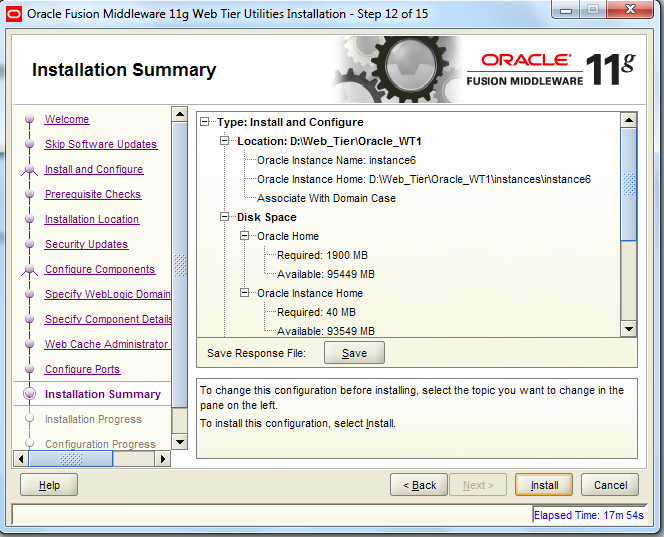Viewport: 664px width, 537px height.
Task: Open the Prerequisite Checks step
Action: pyautogui.click(x=93, y=194)
